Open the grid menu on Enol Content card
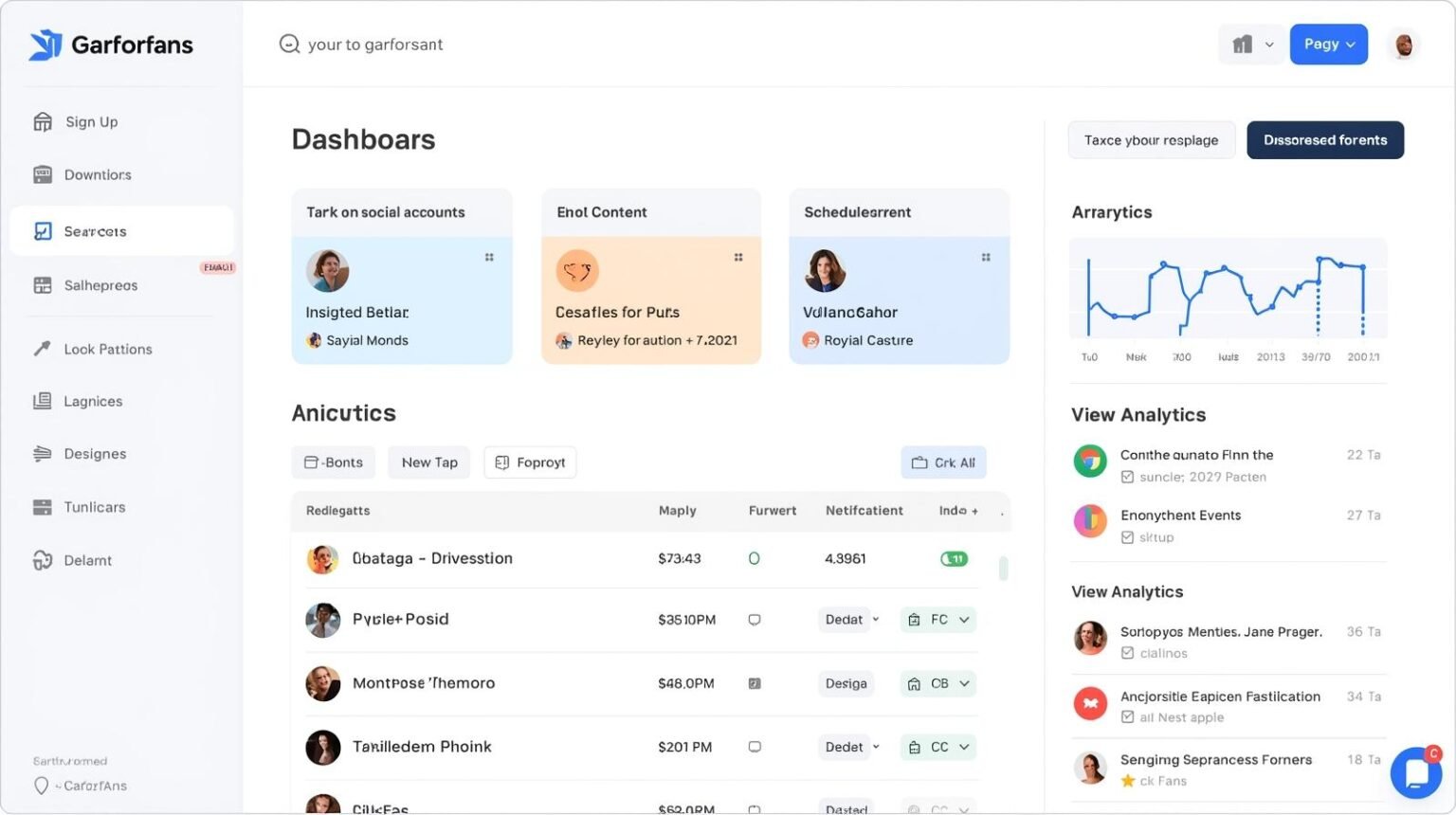Screen dimensions: 1456x815 pyautogui.click(x=738, y=257)
